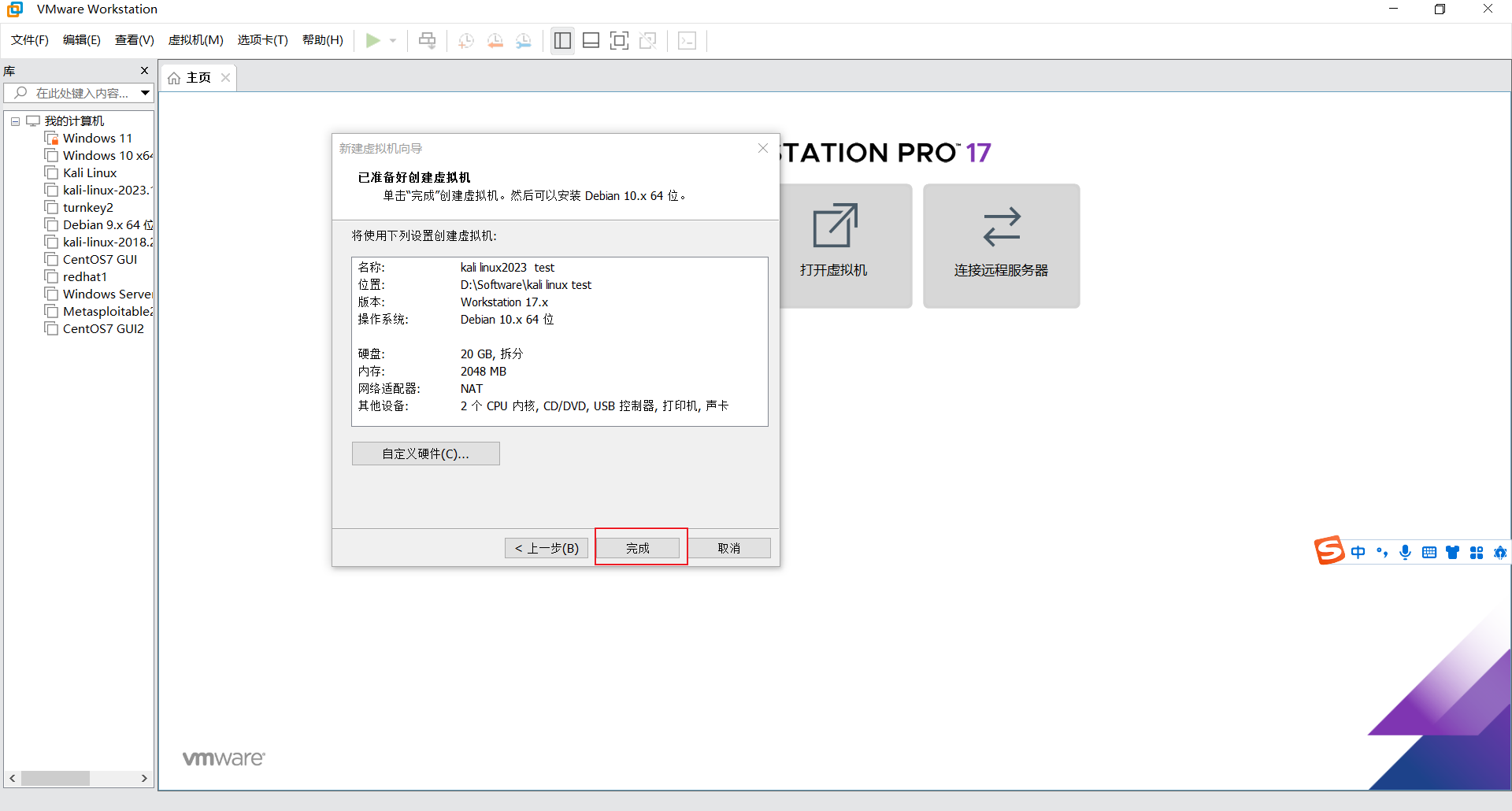Viewport: 1512px width, 811px height.
Task: Click the VMware Workstation title bar app icon
Action: click(x=15, y=9)
